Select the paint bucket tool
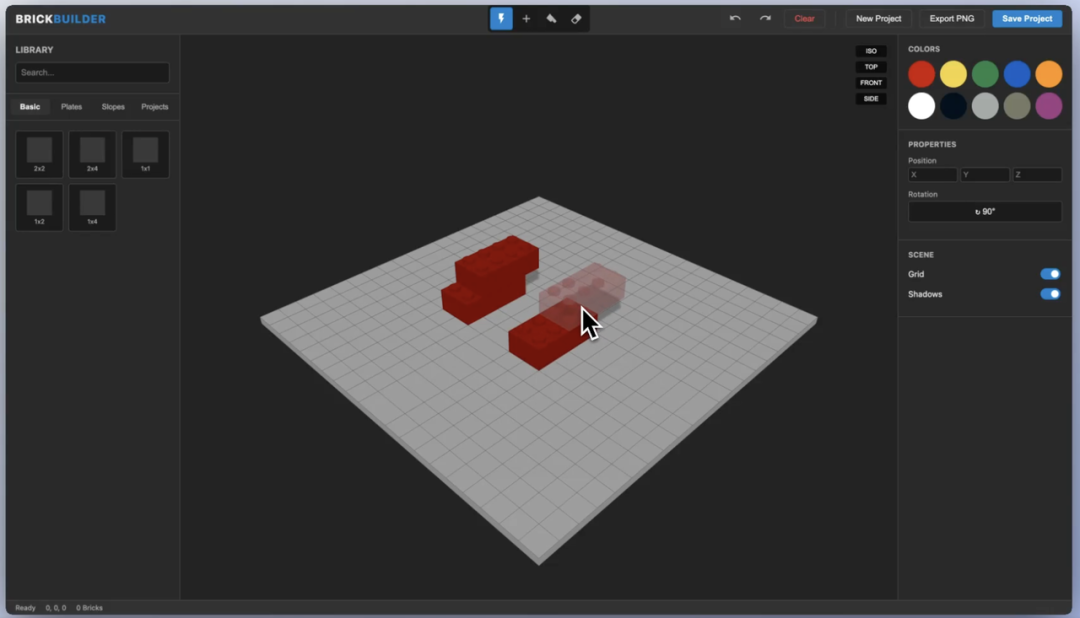Viewport: 1080px width, 618px height. click(551, 19)
